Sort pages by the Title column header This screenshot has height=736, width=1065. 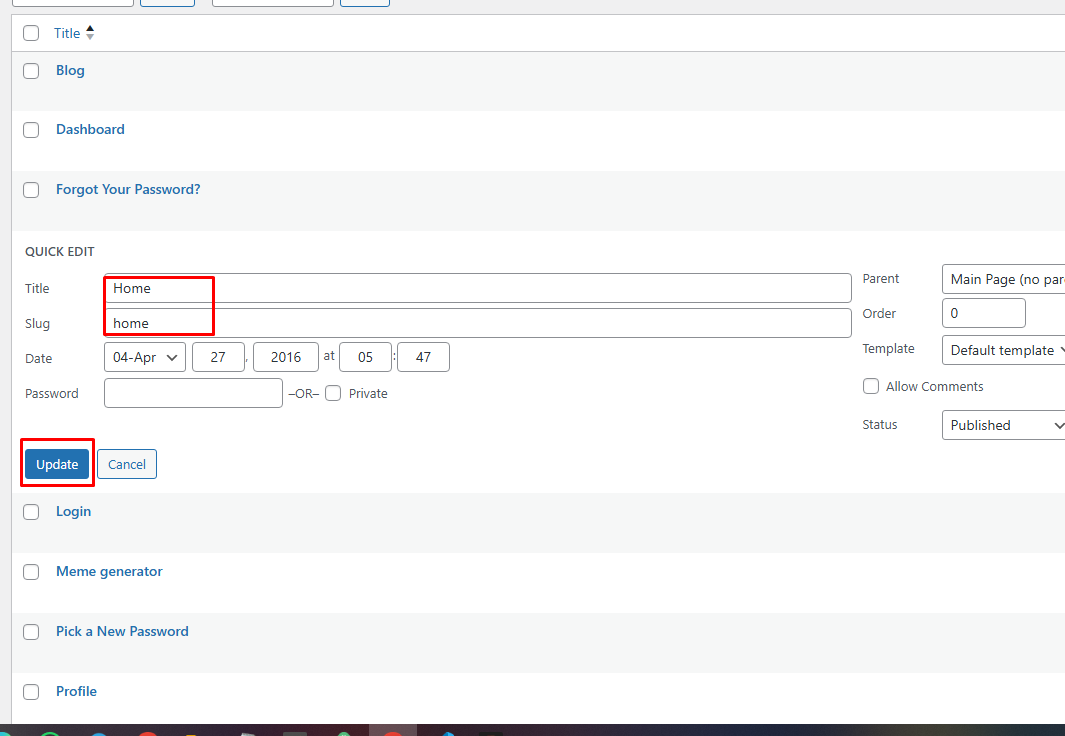[67, 33]
